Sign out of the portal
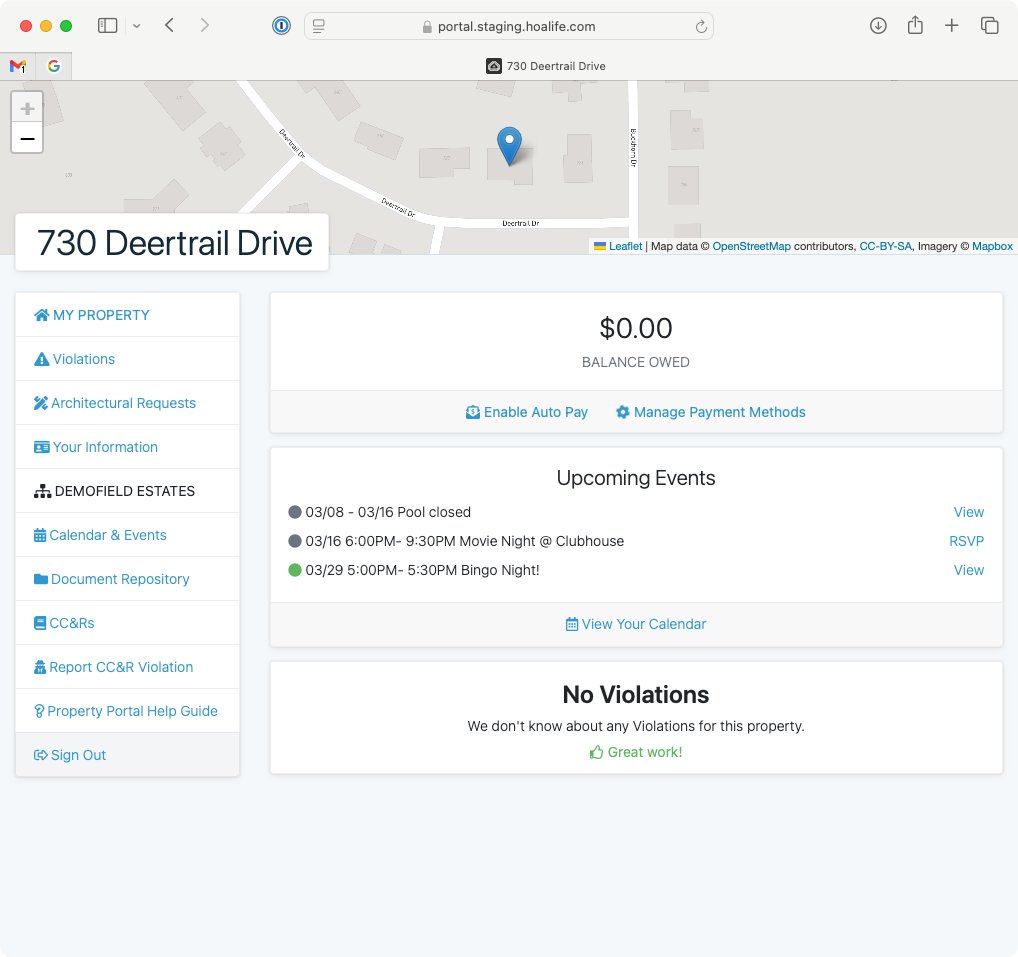 (78, 755)
